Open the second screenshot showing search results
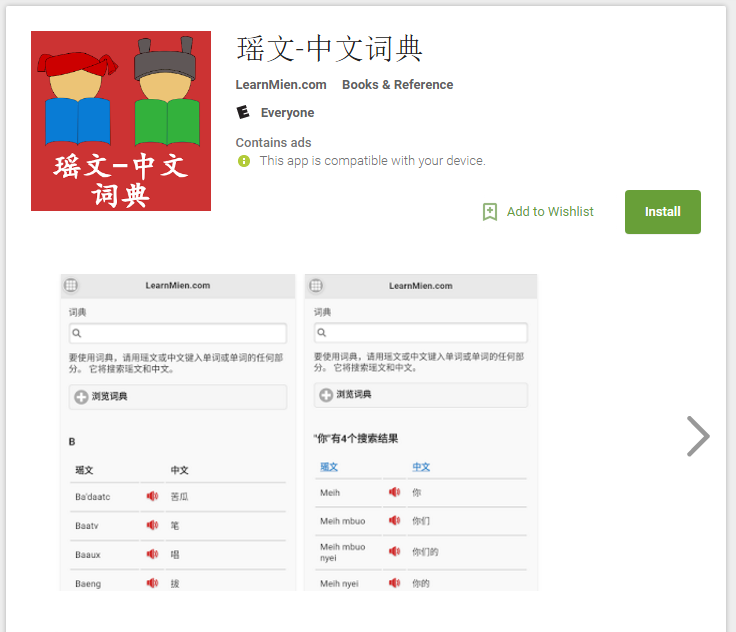 pyautogui.click(x=421, y=432)
